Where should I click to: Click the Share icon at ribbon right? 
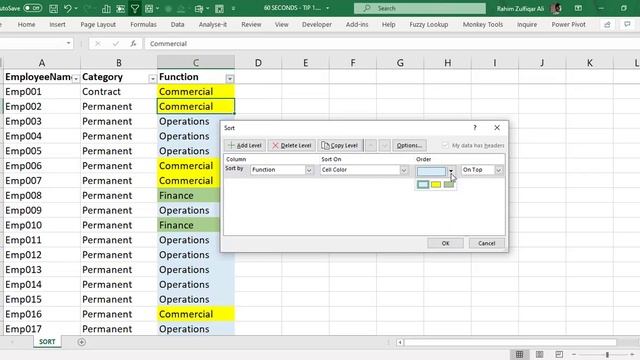(x=607, y=24)
